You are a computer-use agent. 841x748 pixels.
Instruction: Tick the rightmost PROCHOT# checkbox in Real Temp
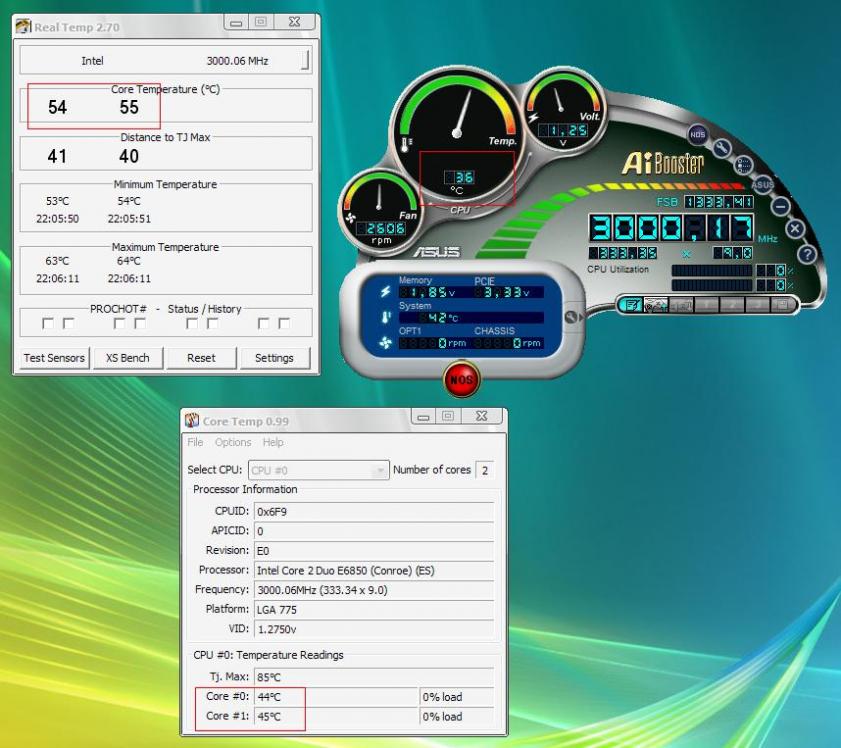[284, 323]
